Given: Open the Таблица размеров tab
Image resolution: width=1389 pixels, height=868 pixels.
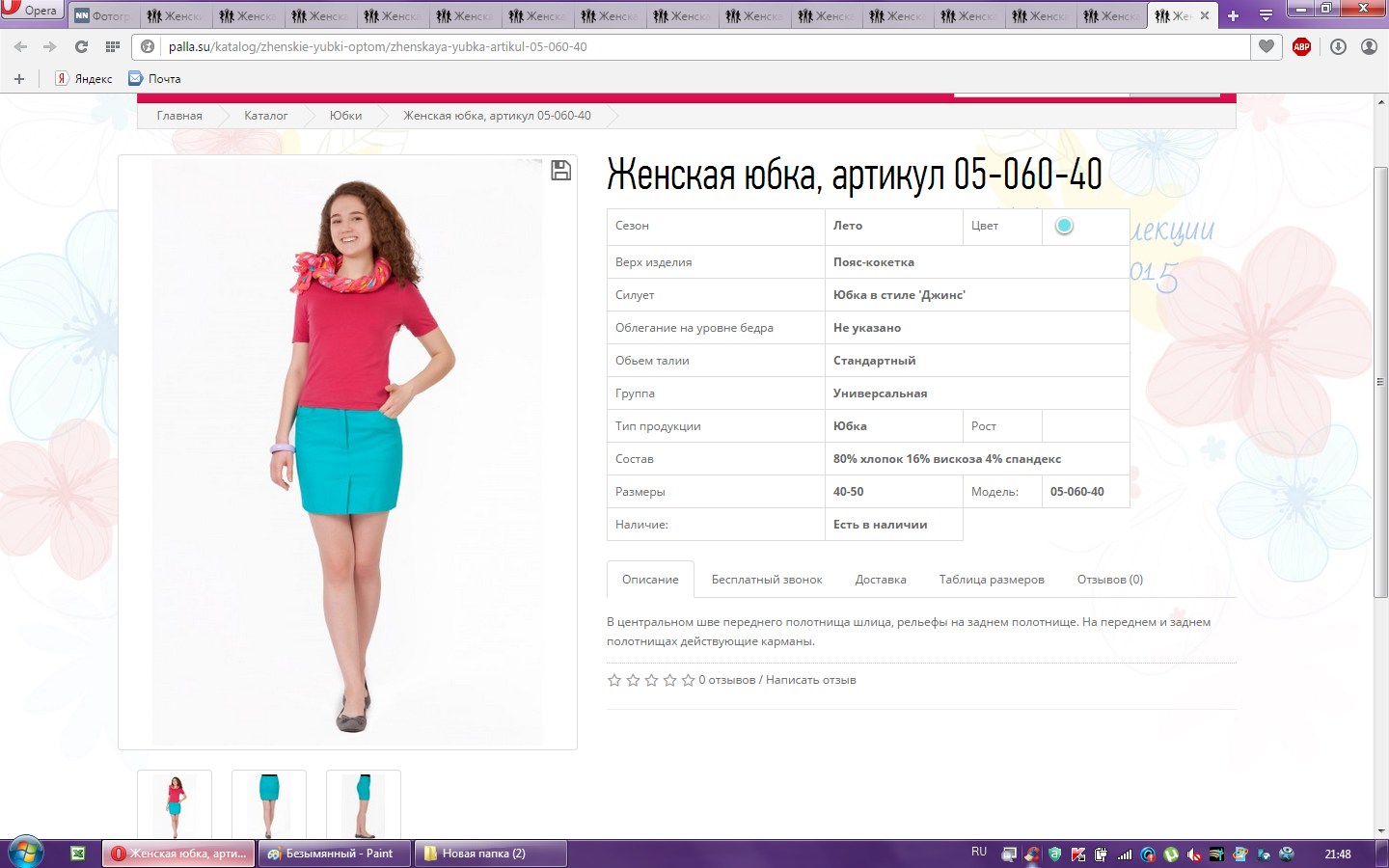Looking at the screenshot, I should tap(992, 580).
